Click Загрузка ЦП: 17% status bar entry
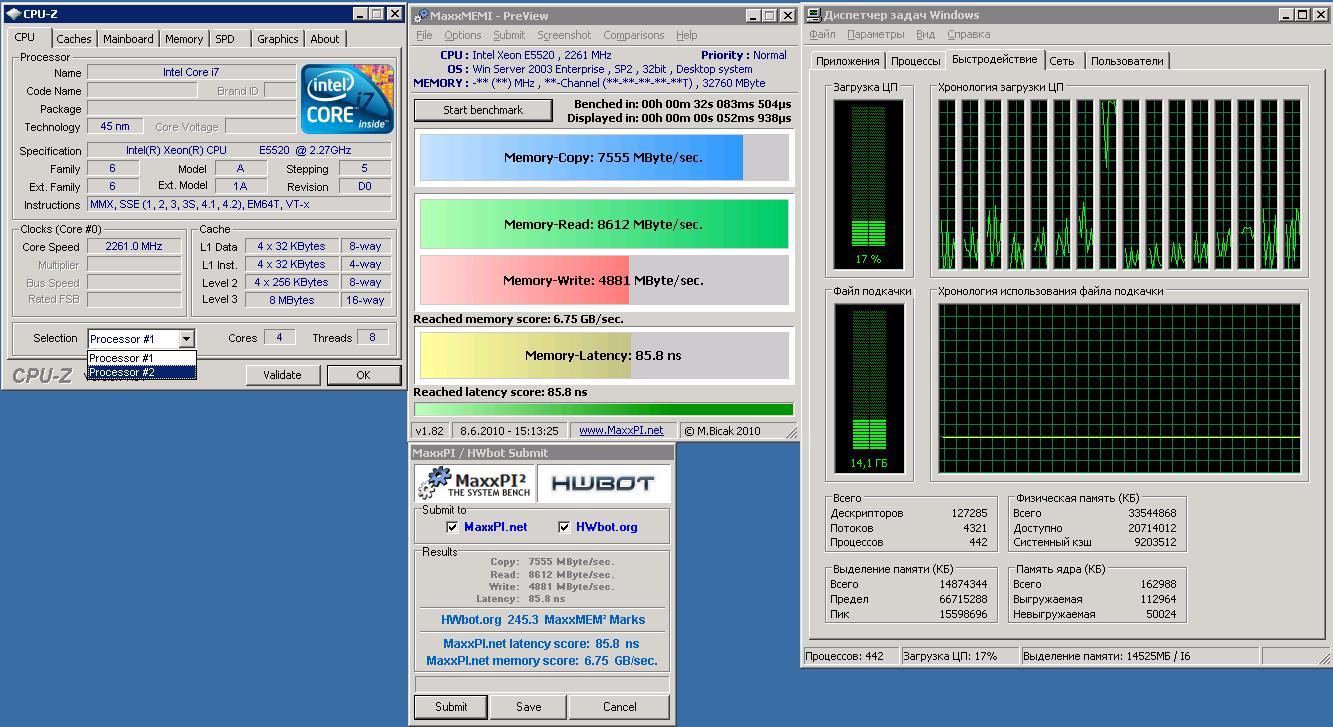 [x=958, y=657]
